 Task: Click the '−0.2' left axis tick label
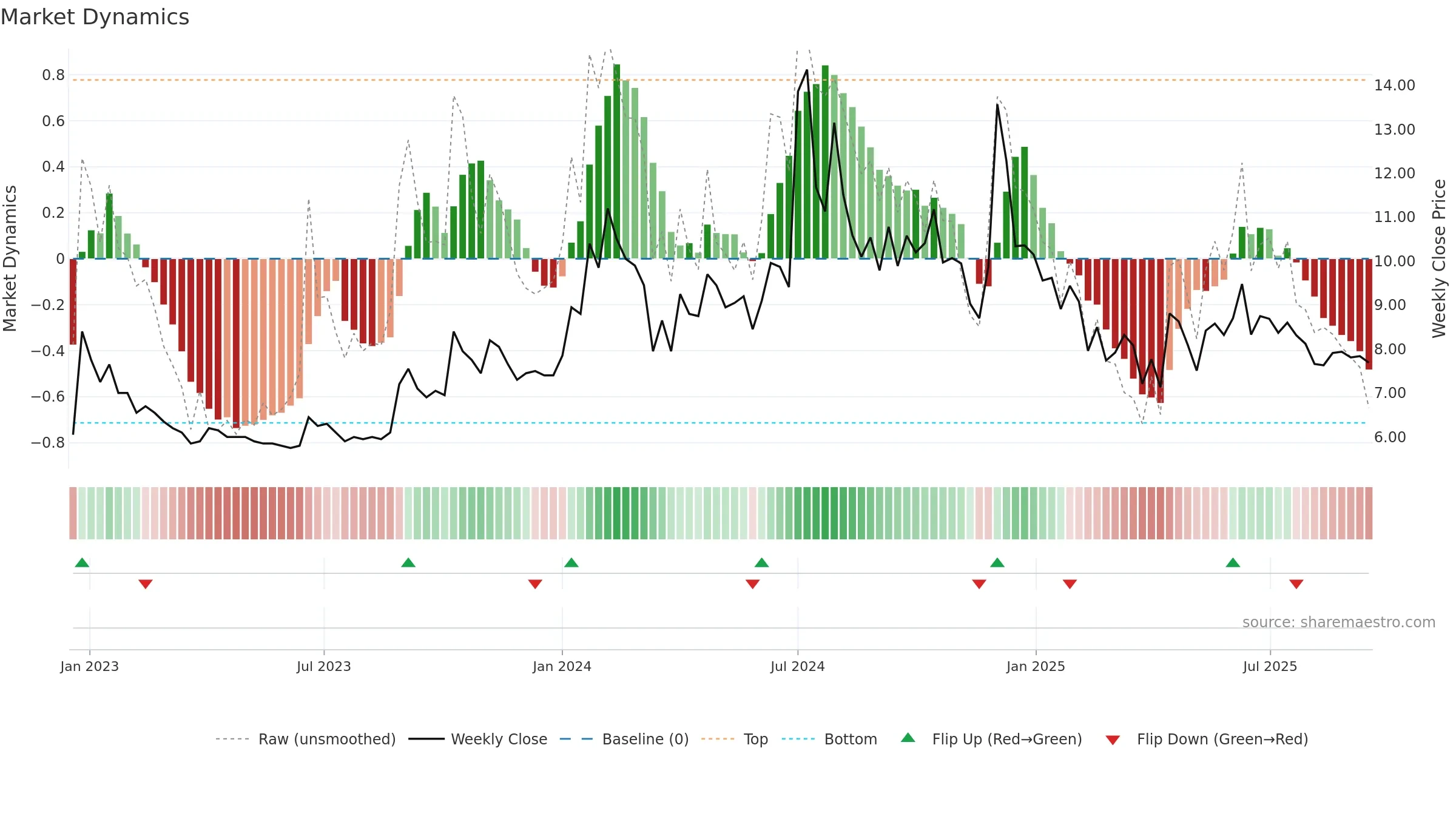pyautogui.click(x=48, y=305)
